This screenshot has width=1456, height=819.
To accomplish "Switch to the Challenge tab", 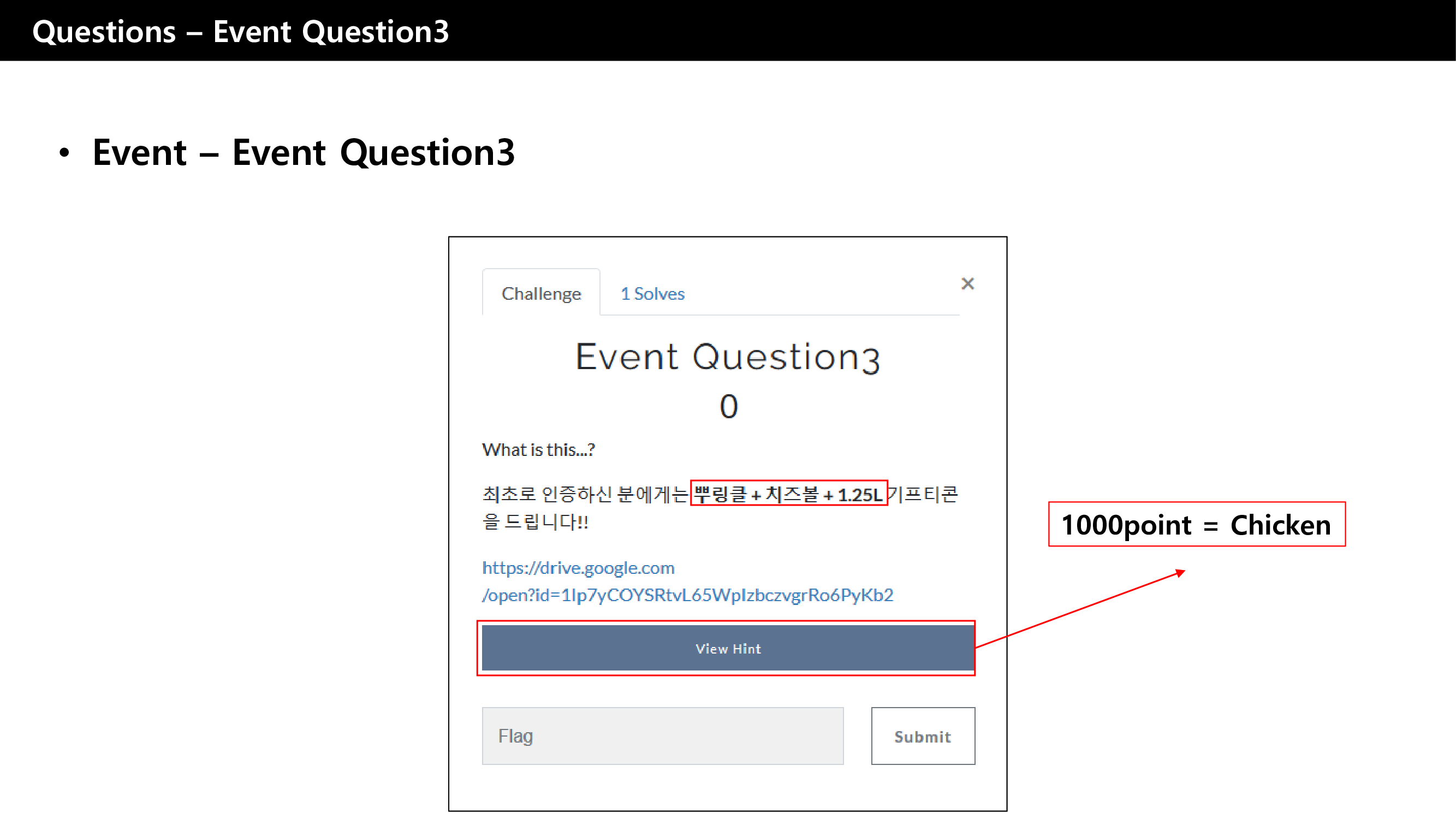I will [x=541, y=293].
